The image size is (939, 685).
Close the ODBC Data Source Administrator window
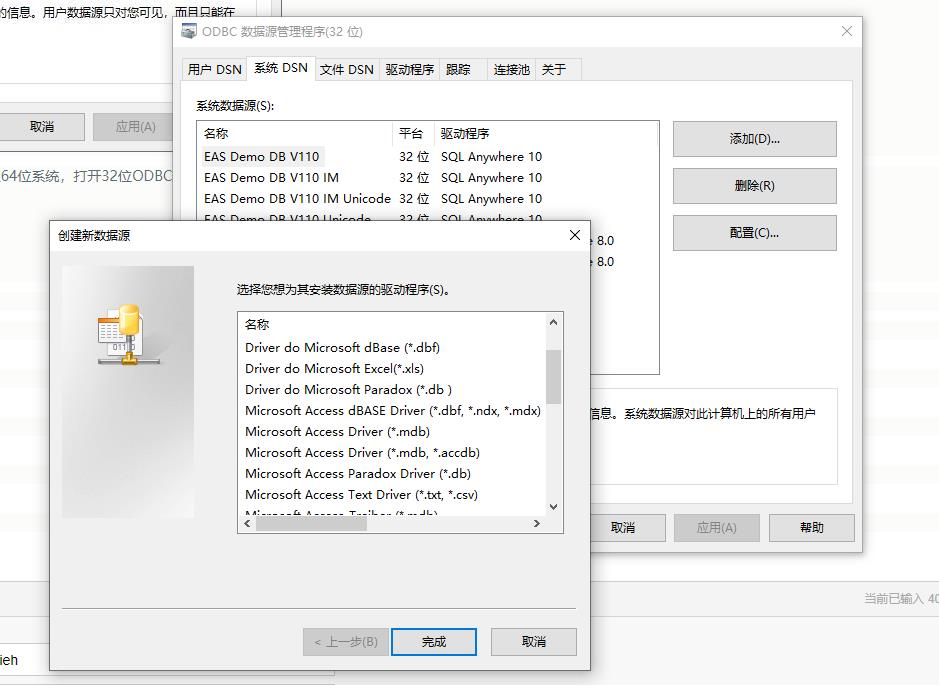(846, 31)
